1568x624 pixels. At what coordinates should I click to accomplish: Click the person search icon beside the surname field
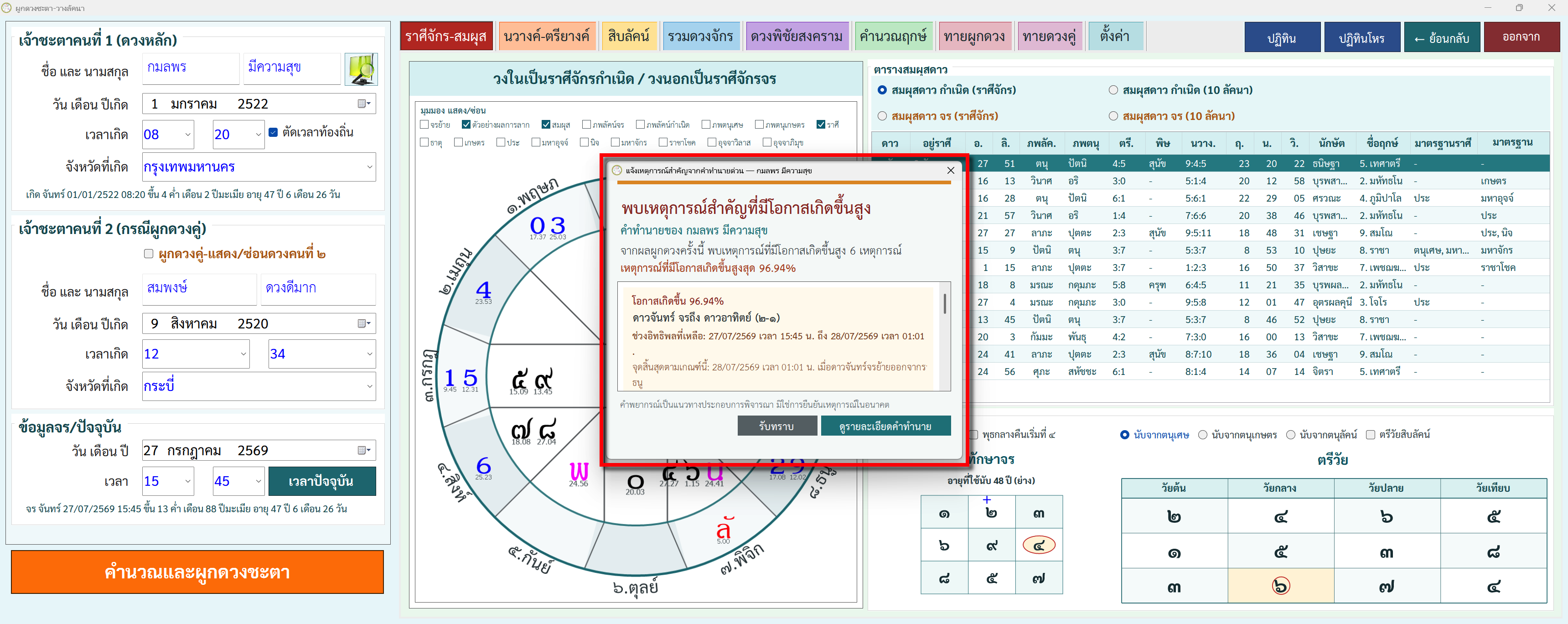point(361,69)
